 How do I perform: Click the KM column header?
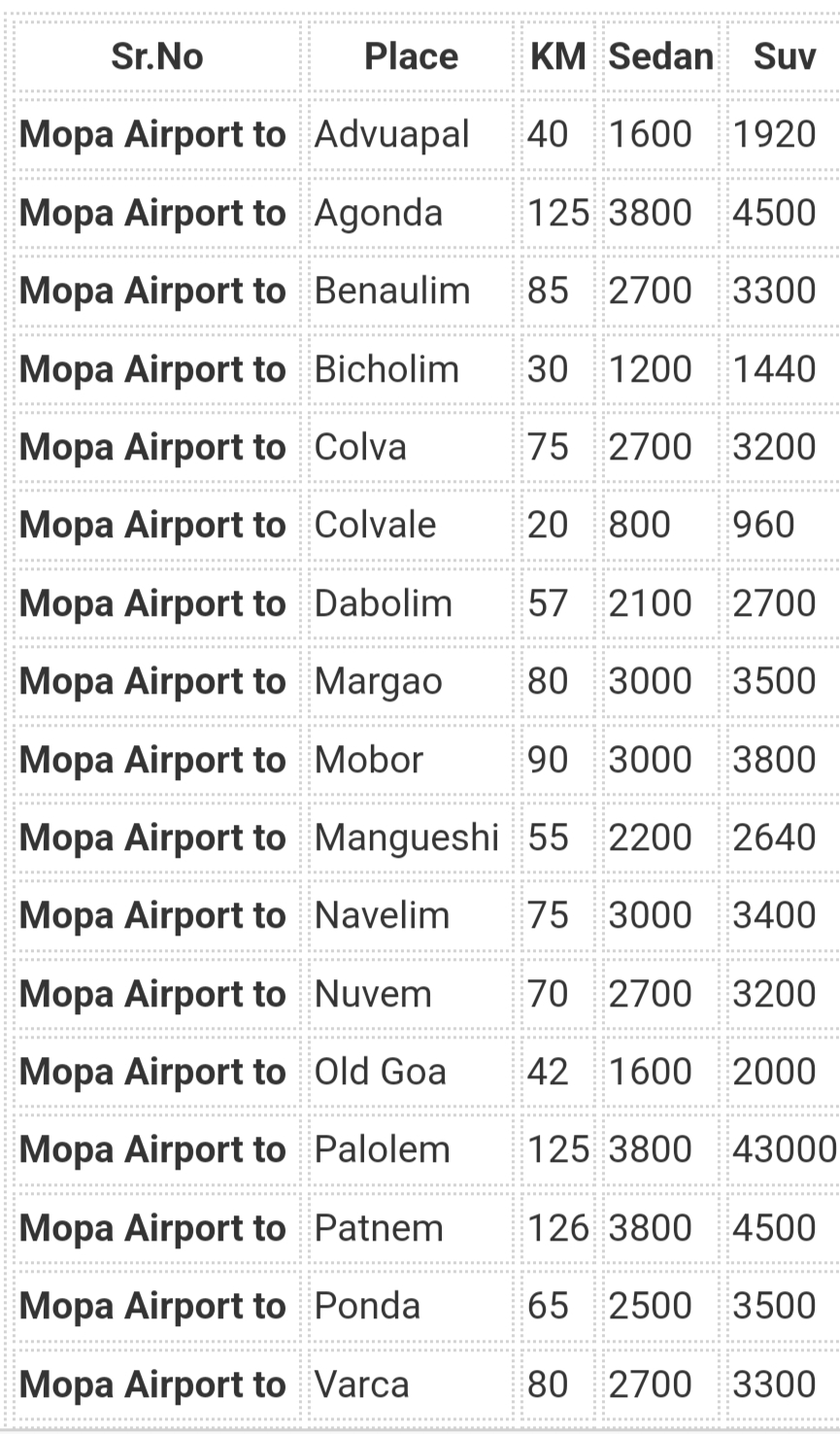click(558, 56)
